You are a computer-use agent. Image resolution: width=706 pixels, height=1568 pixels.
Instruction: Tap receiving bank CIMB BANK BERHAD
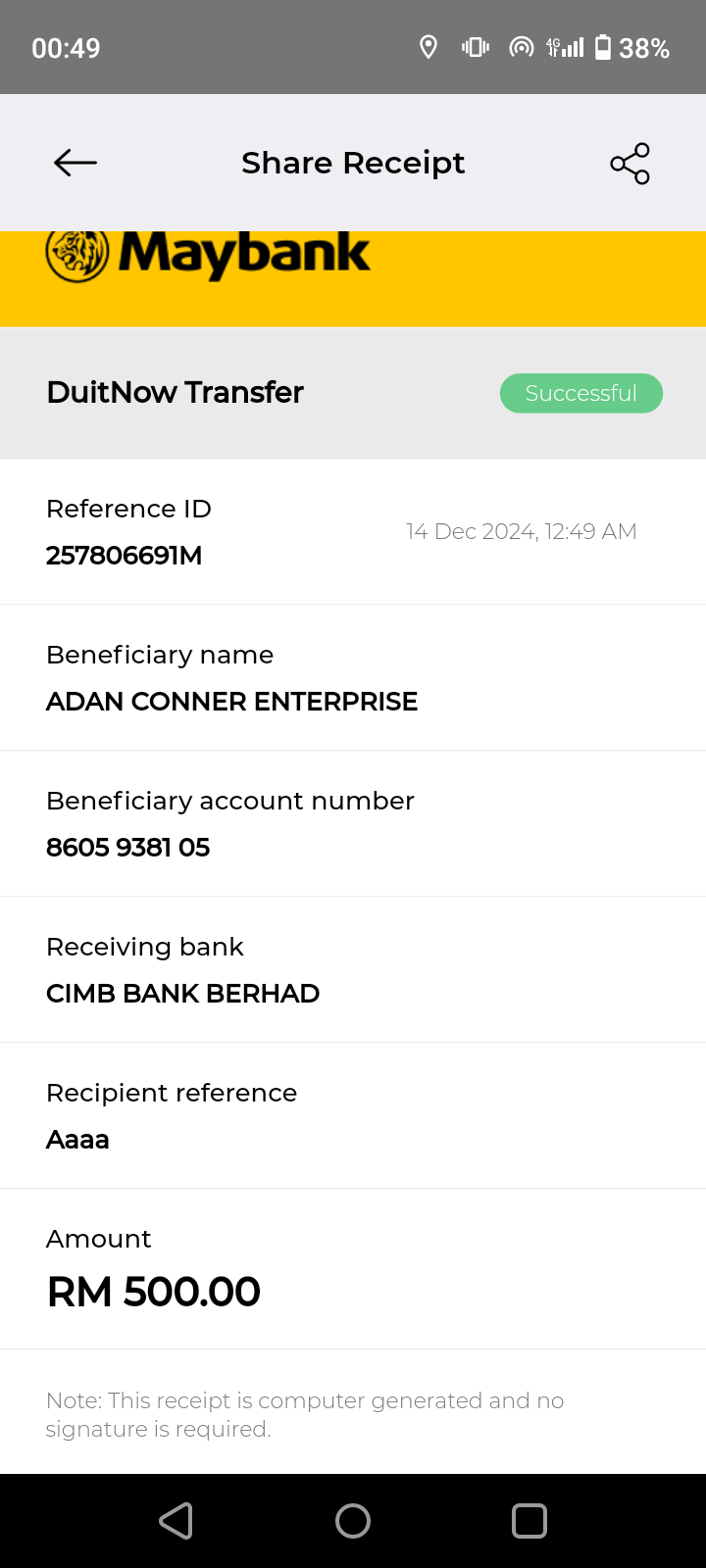[x=183, y=994]
